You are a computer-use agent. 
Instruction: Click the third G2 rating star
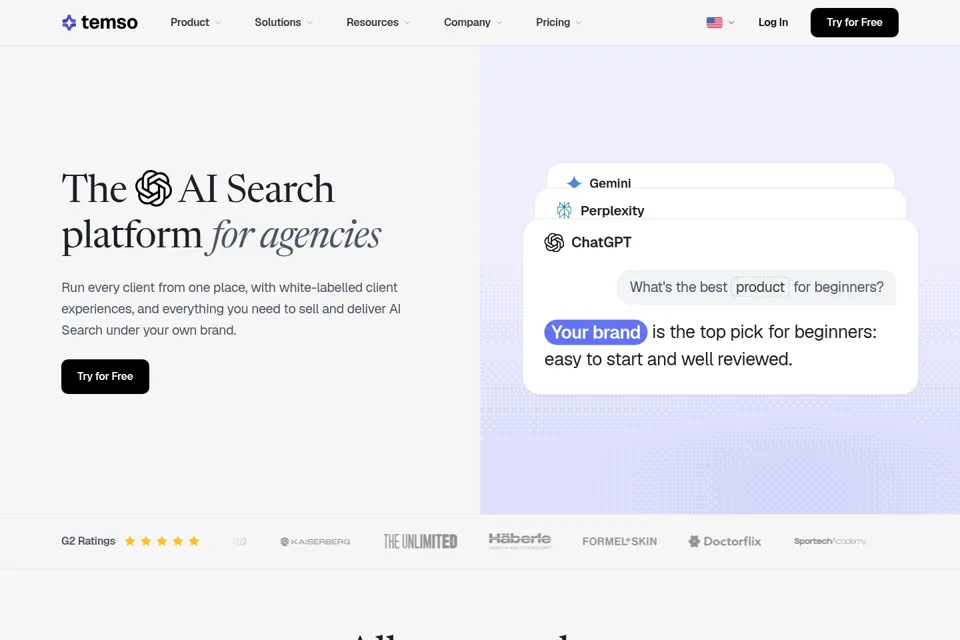[x=162, y=541]
